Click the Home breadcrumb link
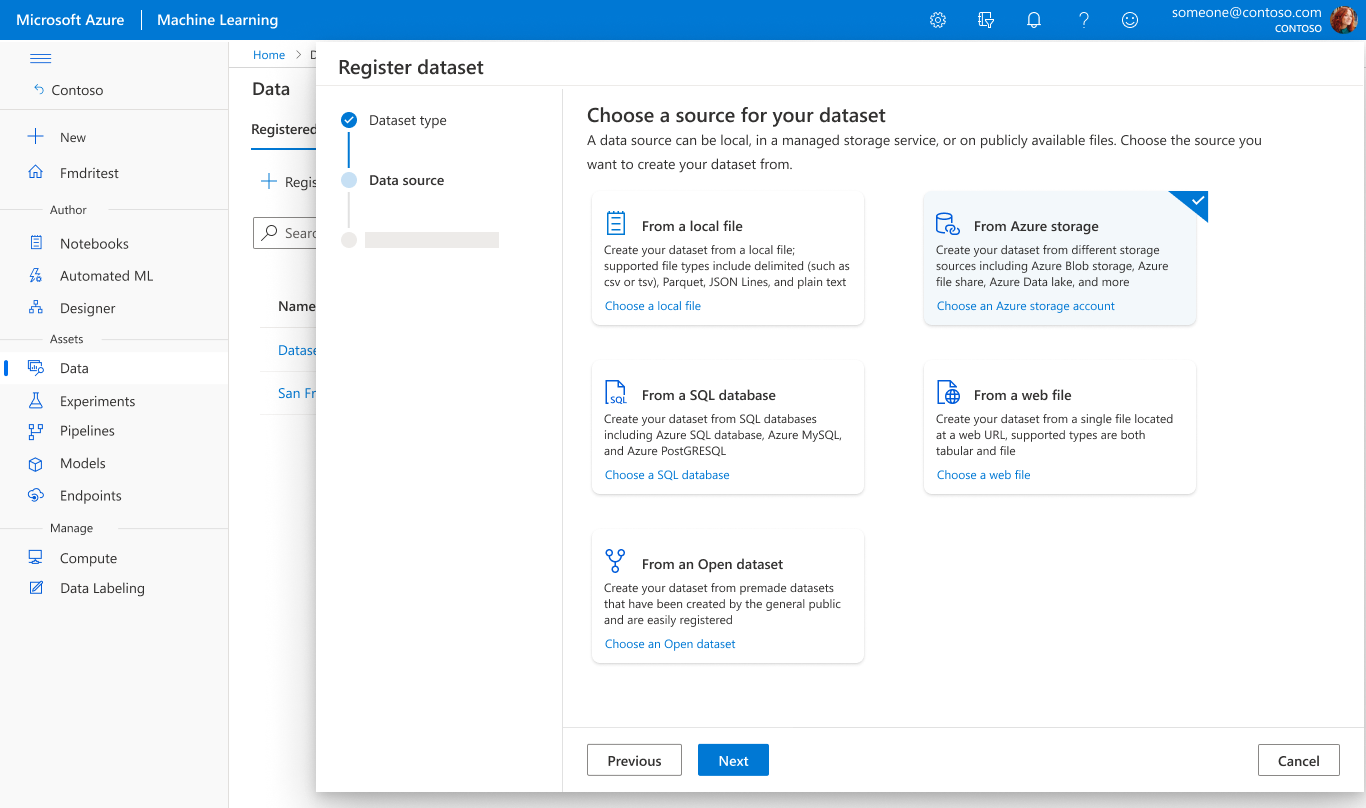This screenshot has width=1366, height=808. pos(269,55)
